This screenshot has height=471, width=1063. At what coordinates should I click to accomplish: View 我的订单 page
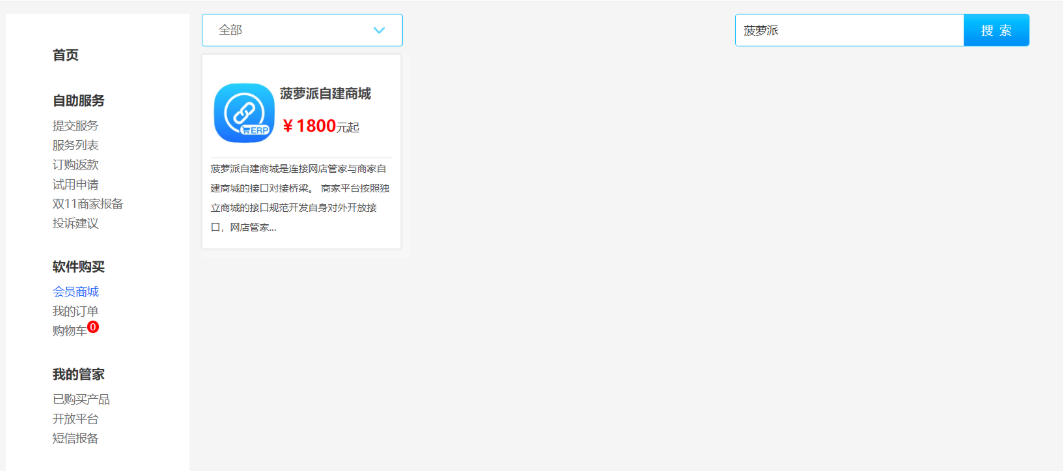tap(76, 311)
